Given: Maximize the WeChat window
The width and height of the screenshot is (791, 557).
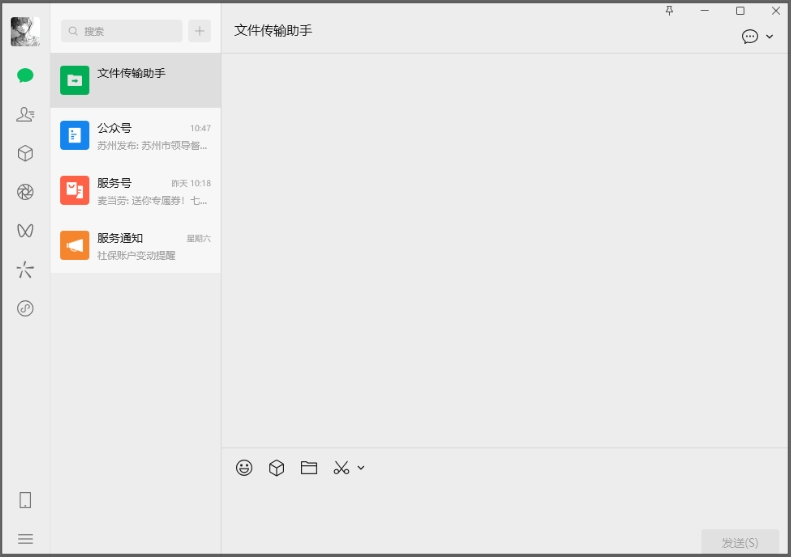Looking at the screenshot, I should point(740,11).
